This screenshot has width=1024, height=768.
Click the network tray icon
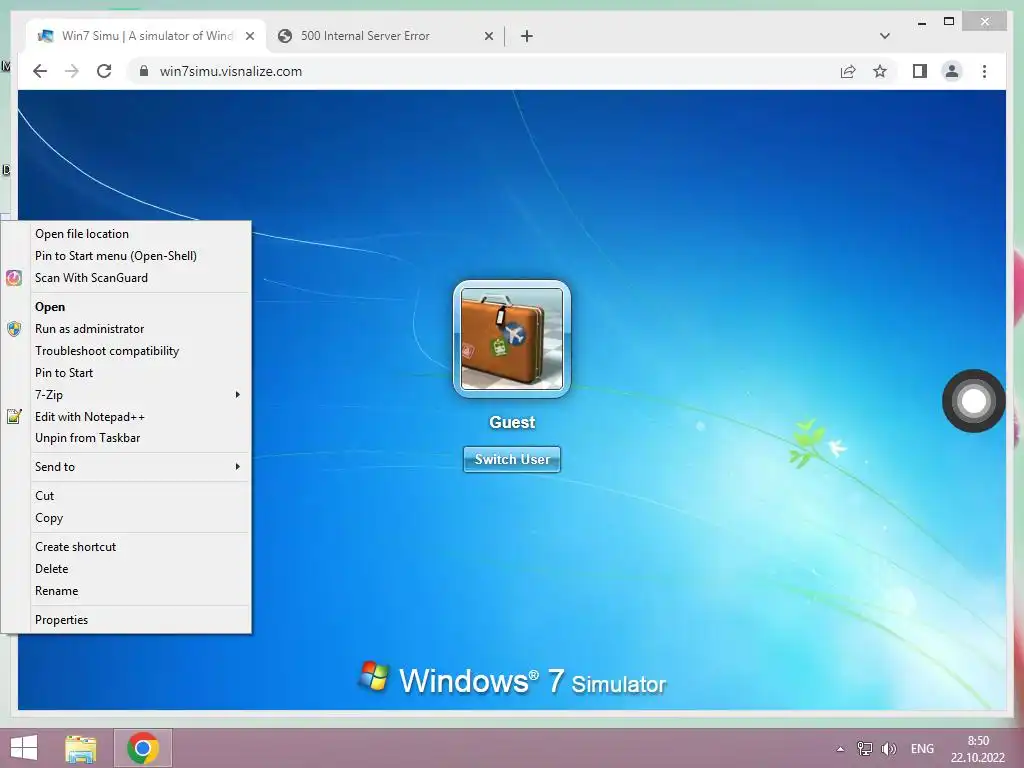(865, 749)
